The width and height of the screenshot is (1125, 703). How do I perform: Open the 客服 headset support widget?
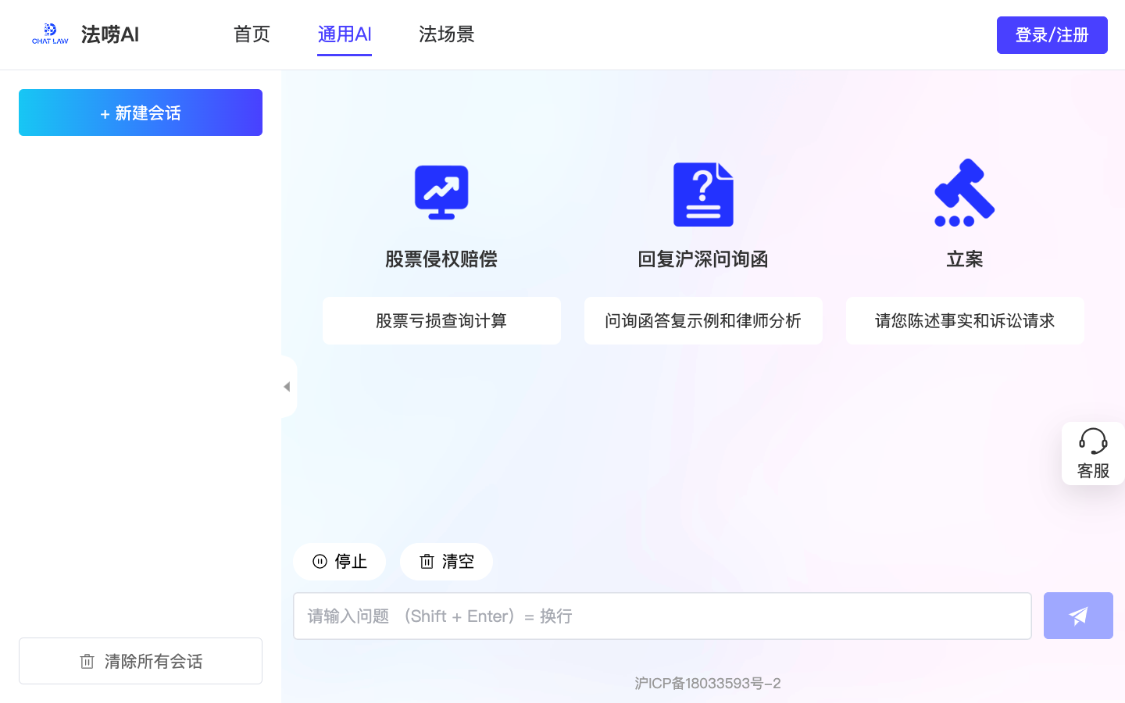pos(1092,453)
